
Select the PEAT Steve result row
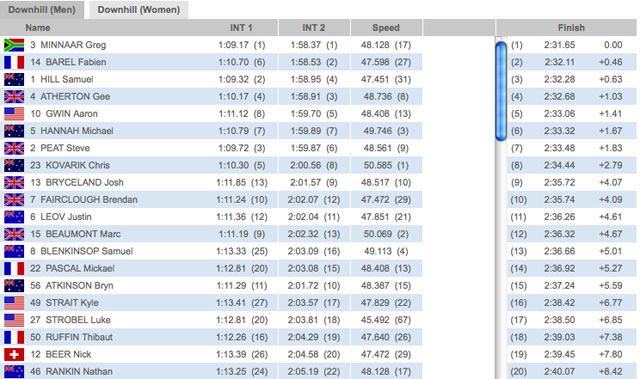(x=318, y=148)
